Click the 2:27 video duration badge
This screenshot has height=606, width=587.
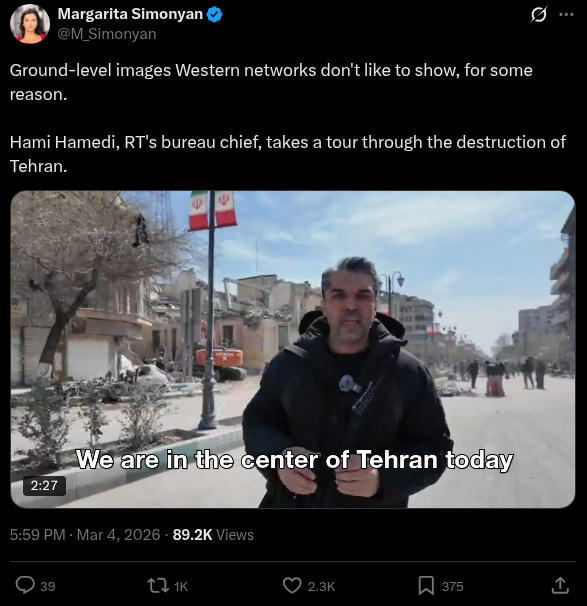pos(44,485)
